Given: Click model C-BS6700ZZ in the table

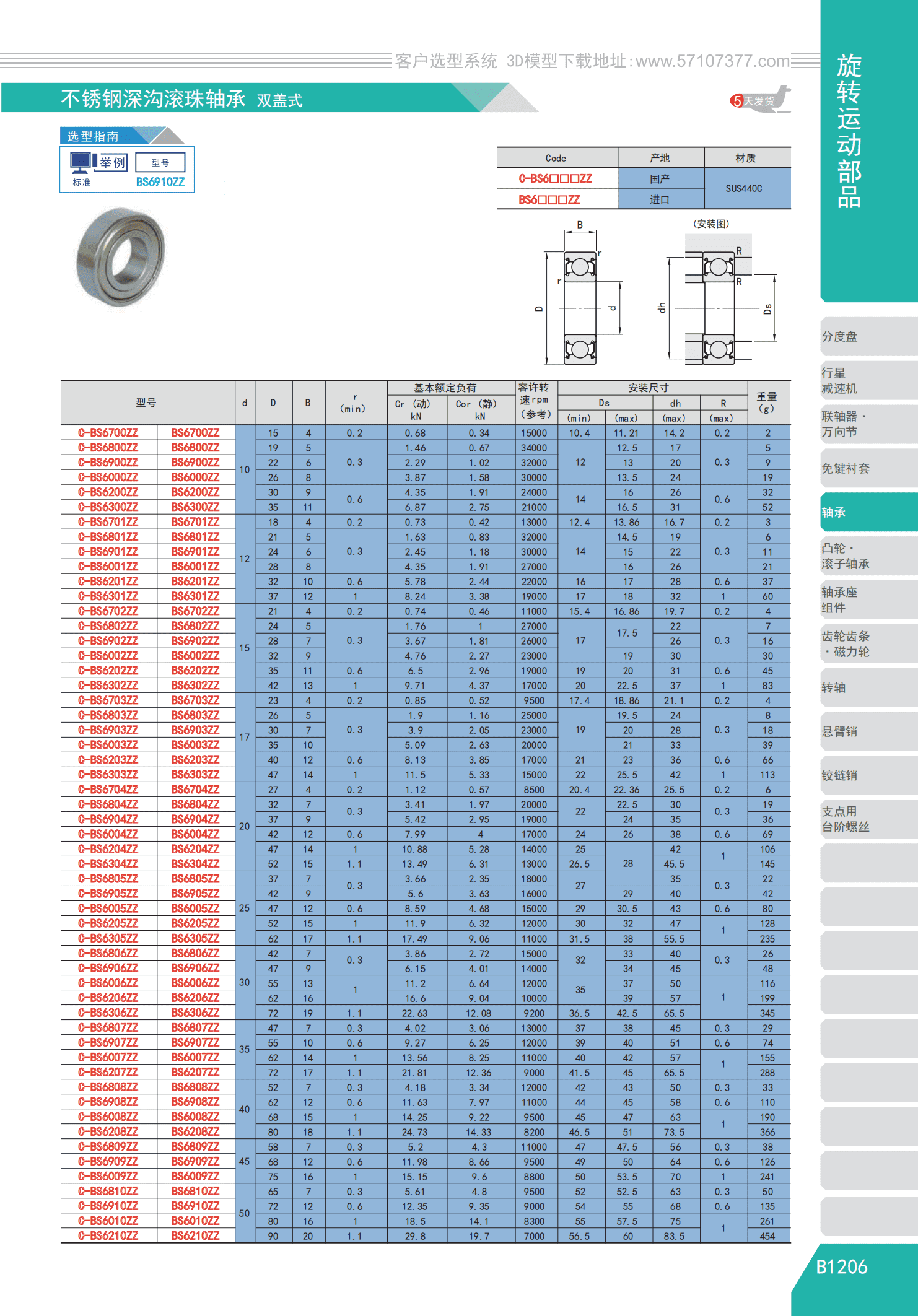Looking at the screenshot, I should point(108,433).
